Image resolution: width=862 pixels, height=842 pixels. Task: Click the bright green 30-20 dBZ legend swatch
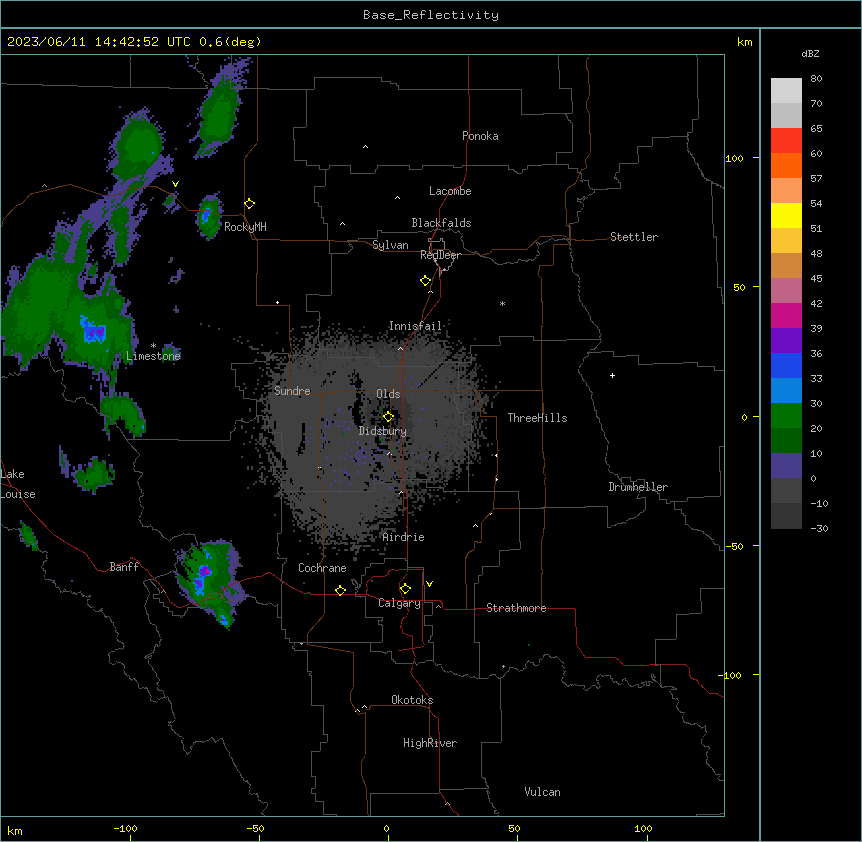click(786, 416)
